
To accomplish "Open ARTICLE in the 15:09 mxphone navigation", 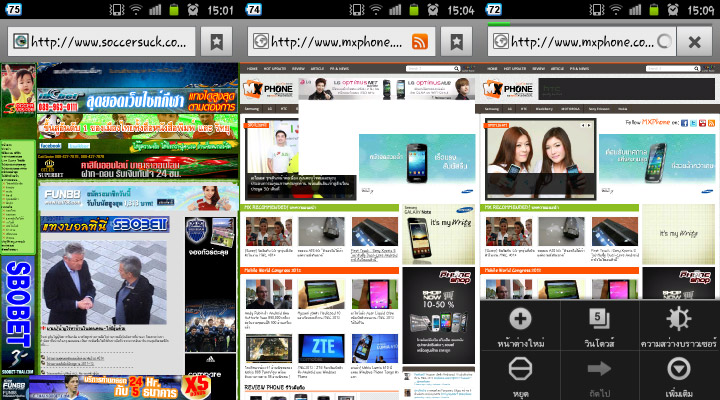I will (x=557, y=68).
